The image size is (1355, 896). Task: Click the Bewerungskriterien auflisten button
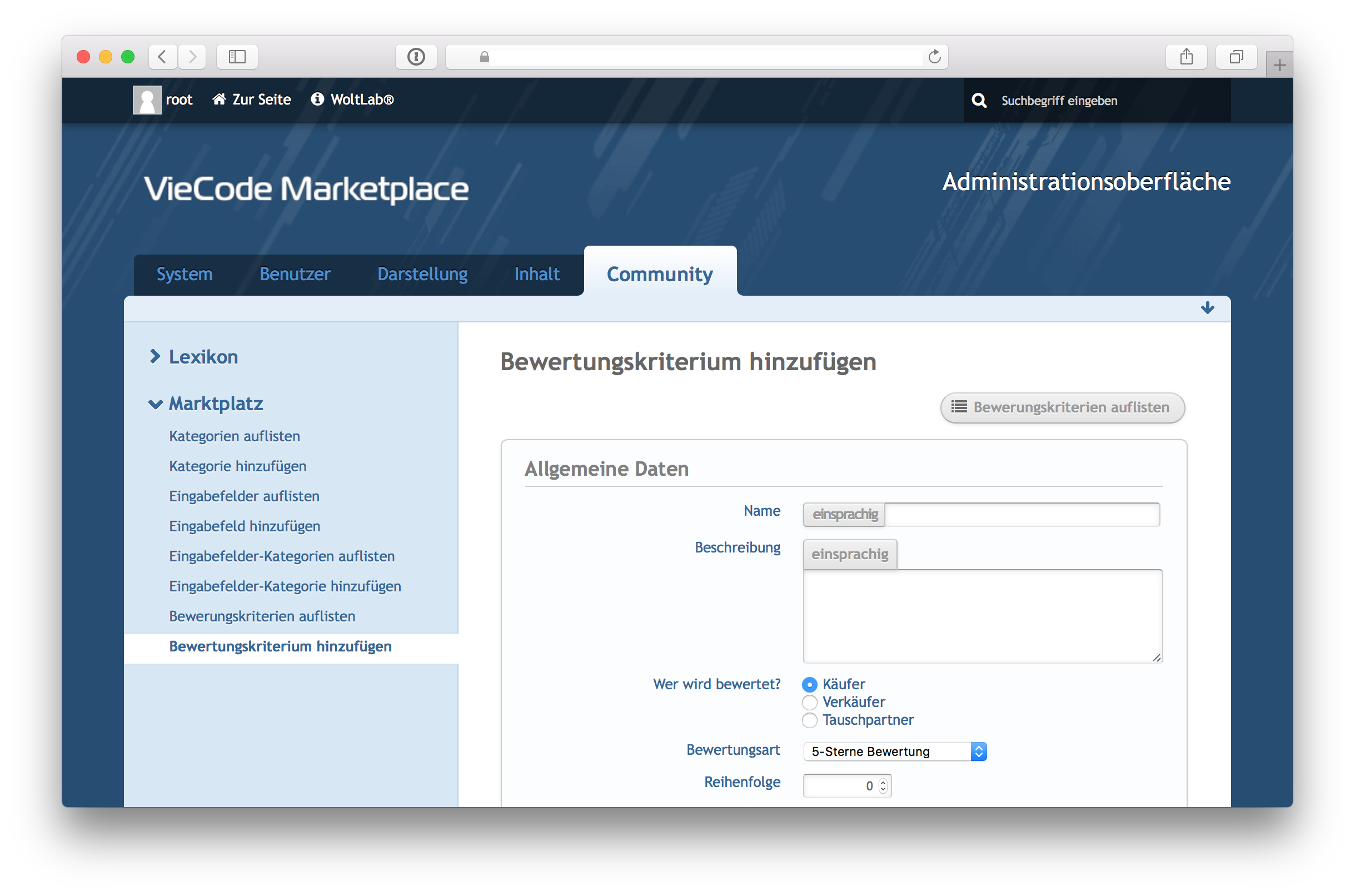click(x=1062, y=407)
